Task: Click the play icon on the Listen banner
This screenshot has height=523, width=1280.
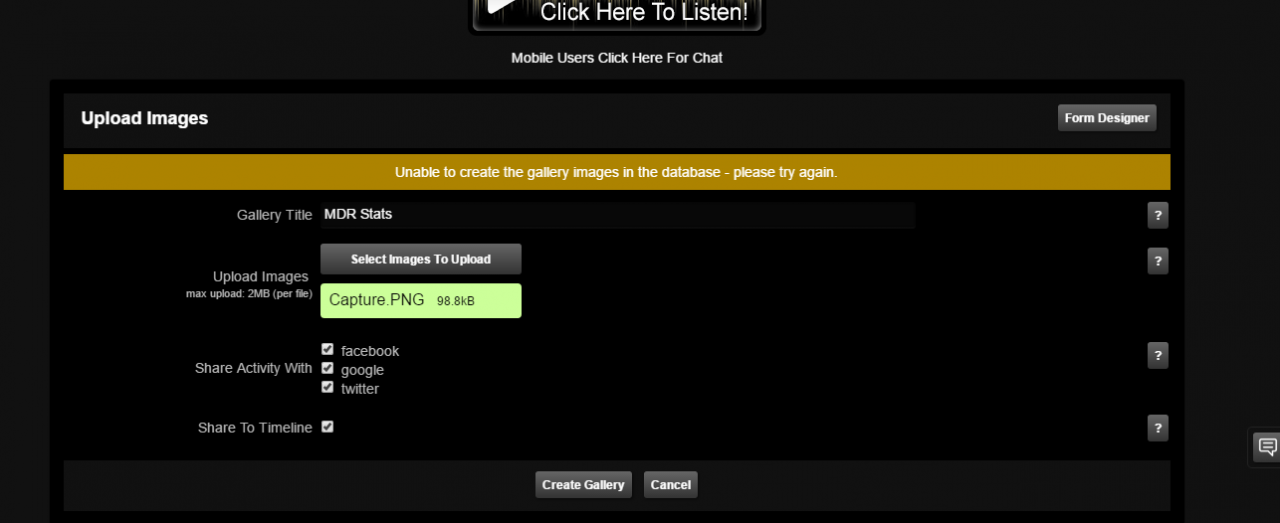Action: 501,5
